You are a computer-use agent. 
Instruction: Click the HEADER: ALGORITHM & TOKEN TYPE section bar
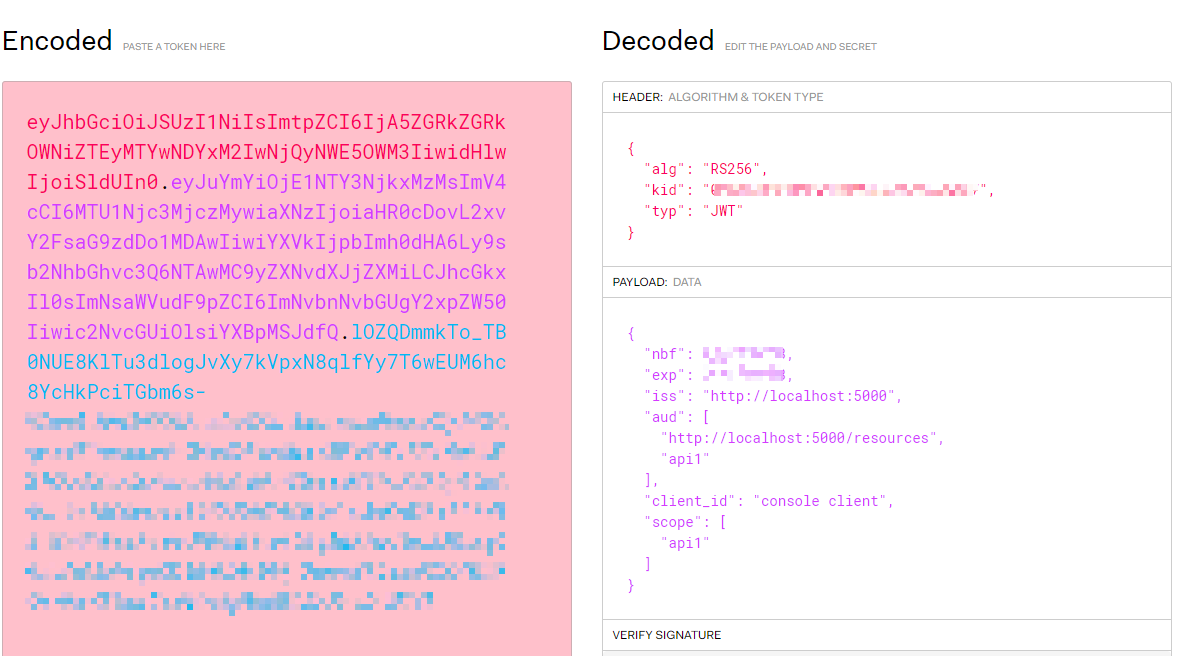[888, 97]
